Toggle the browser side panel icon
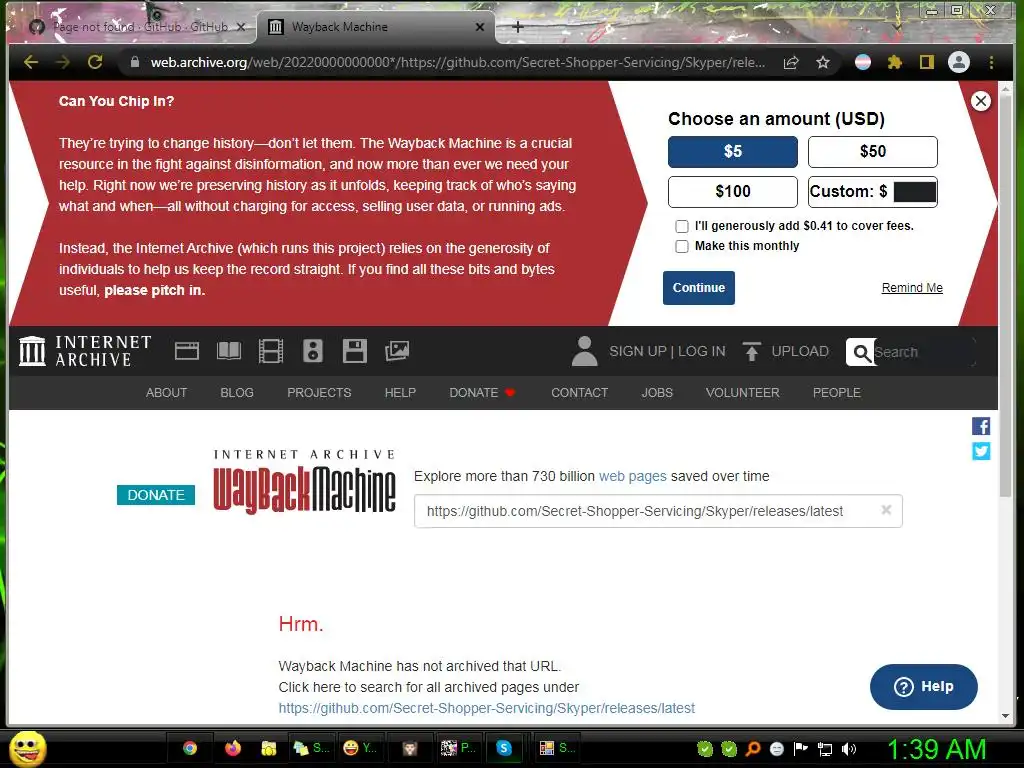Image resolution: width=1024 pixels, height=768 pixels. pos(927,62)
